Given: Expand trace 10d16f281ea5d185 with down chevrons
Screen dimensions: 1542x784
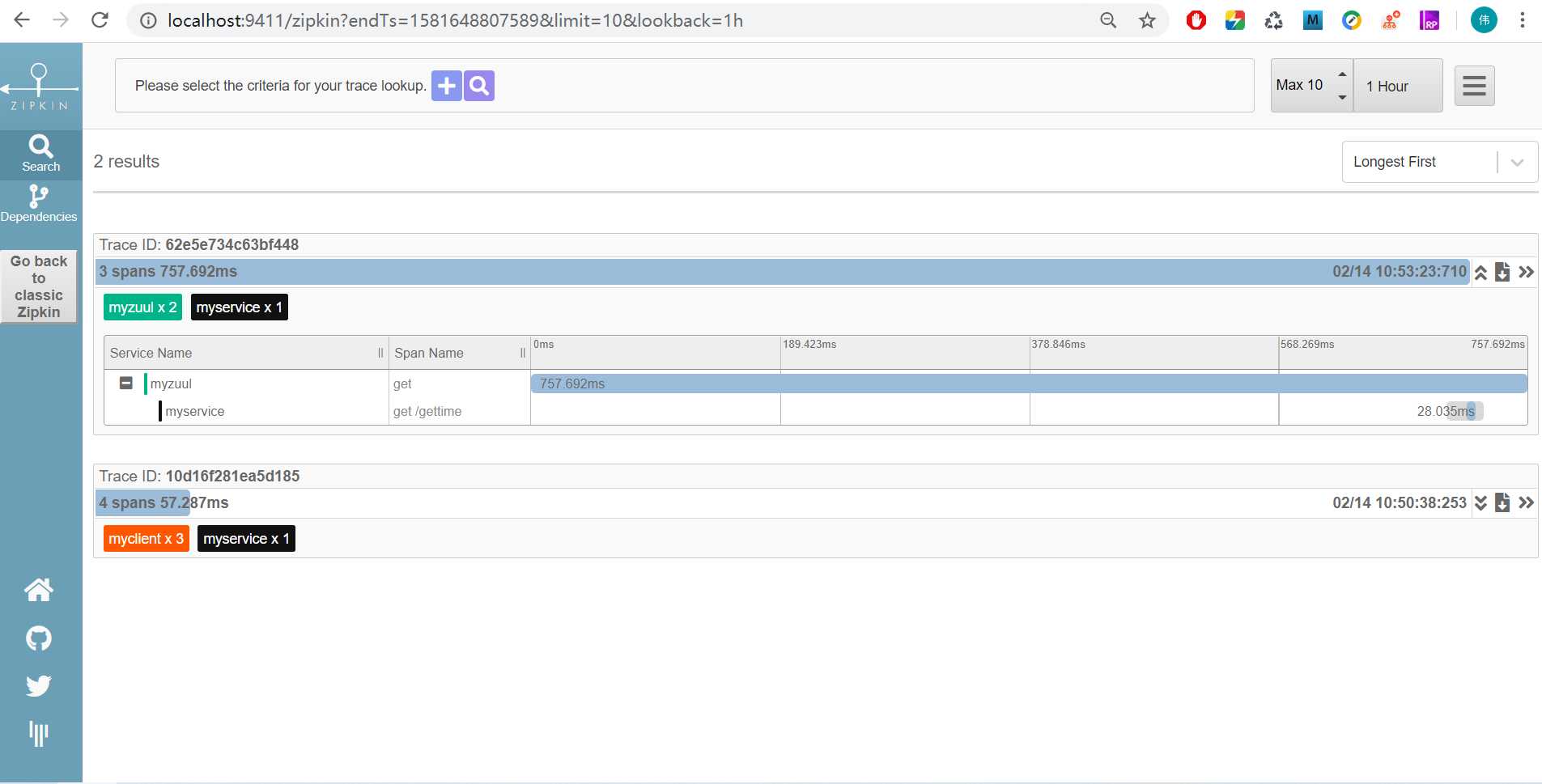Looking at the screenshot, I should point(1480,503).
